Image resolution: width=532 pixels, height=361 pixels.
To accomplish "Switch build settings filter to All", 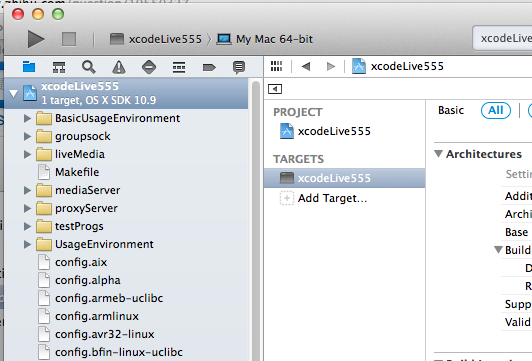I will point(496,110).
